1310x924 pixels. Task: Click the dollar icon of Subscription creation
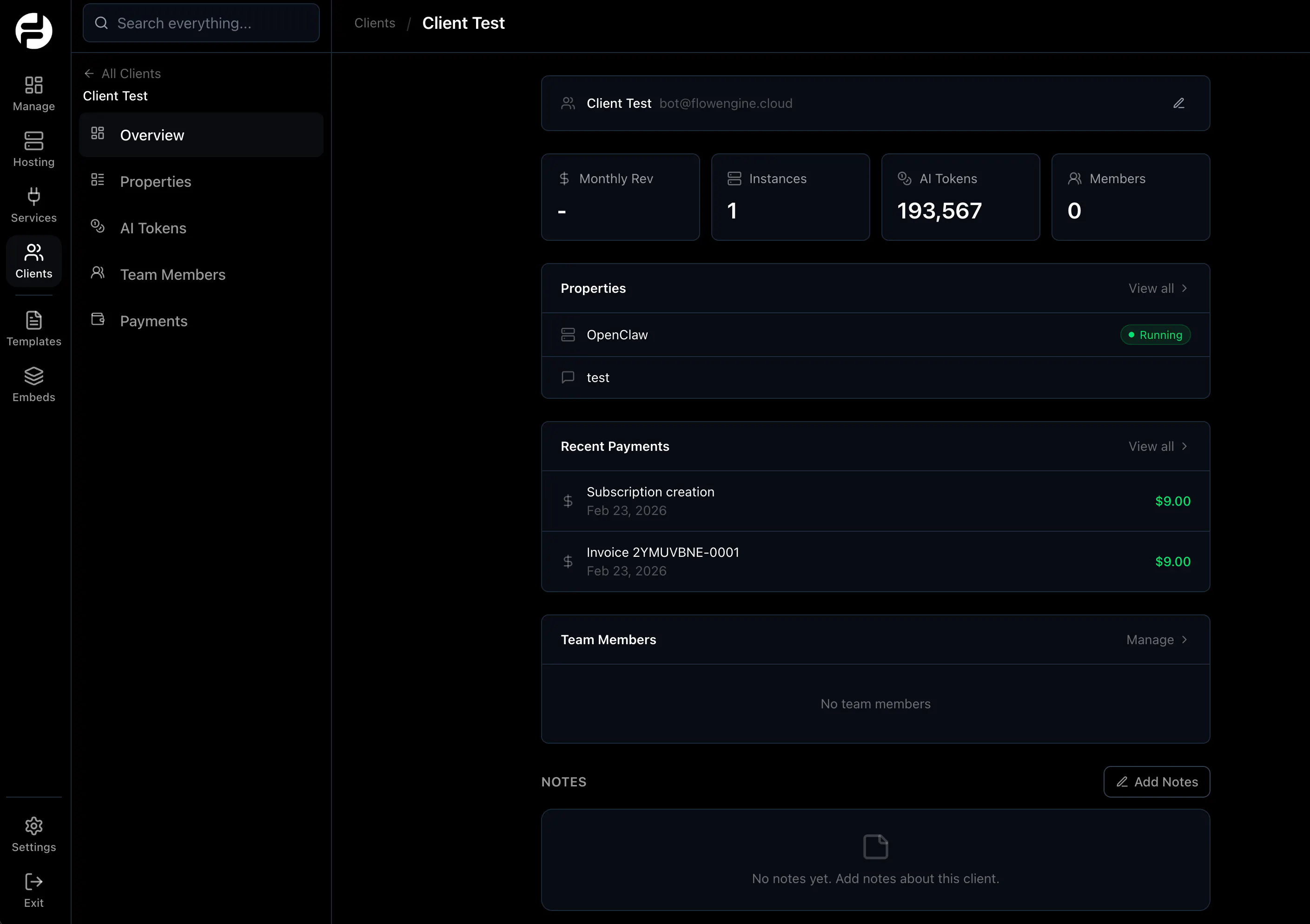click(568, 501)
